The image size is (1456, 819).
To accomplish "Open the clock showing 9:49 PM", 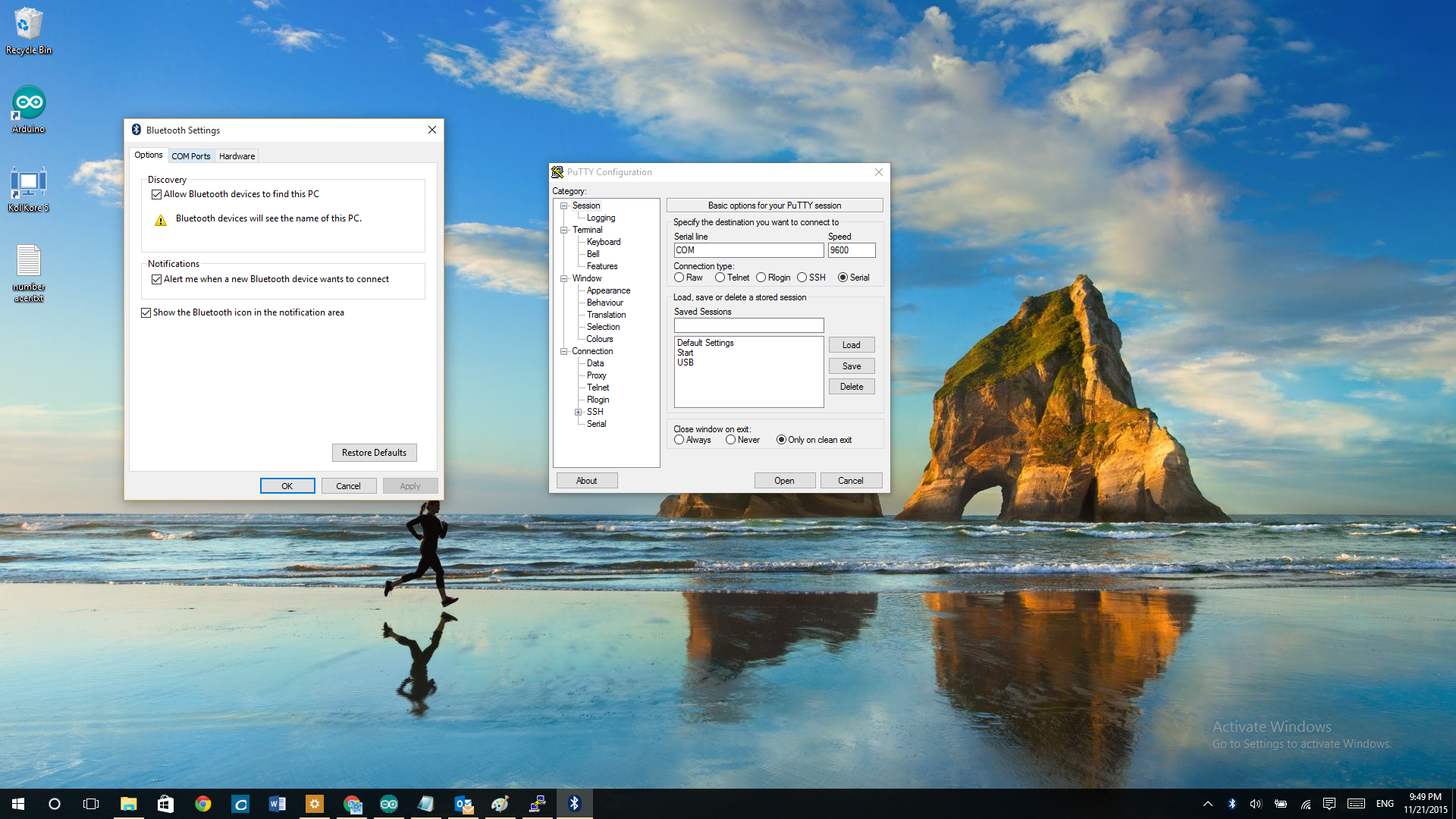I will pyautogui.click(x=1425, y=804).
